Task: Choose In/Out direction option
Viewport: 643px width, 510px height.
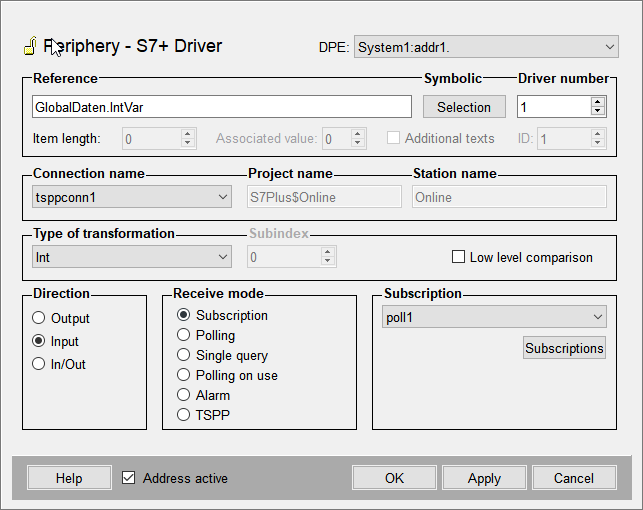Action: 39,364
